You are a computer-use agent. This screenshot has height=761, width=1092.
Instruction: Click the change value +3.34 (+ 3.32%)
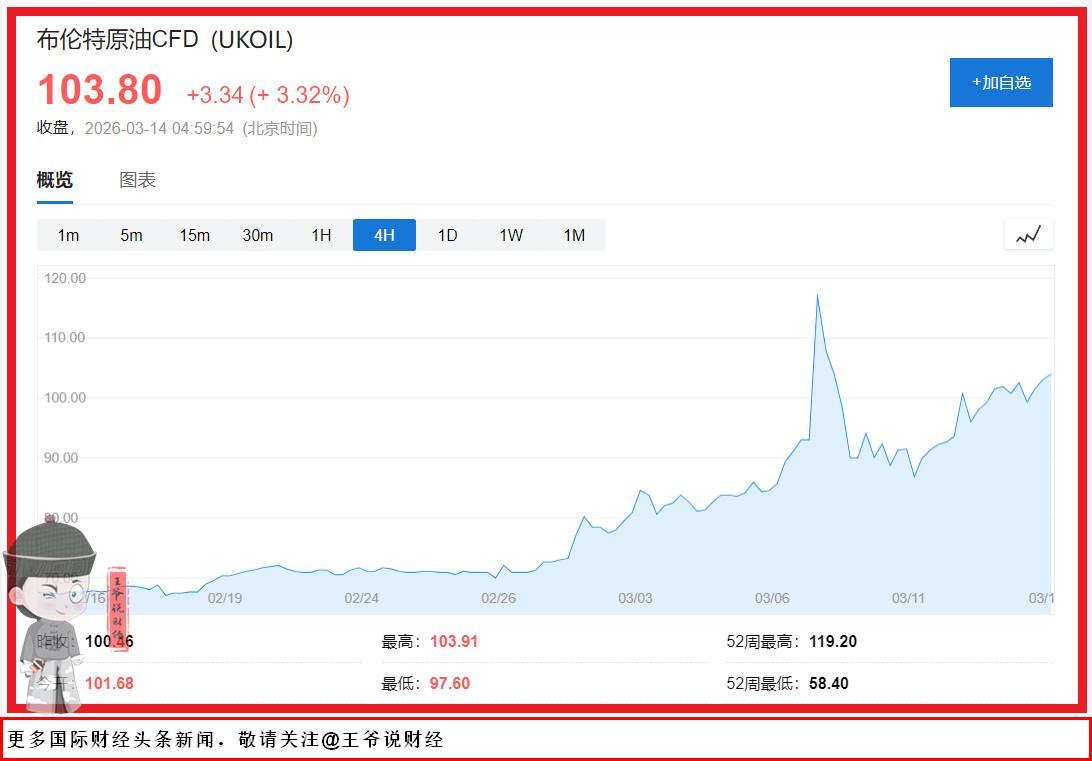click(268, 95)
